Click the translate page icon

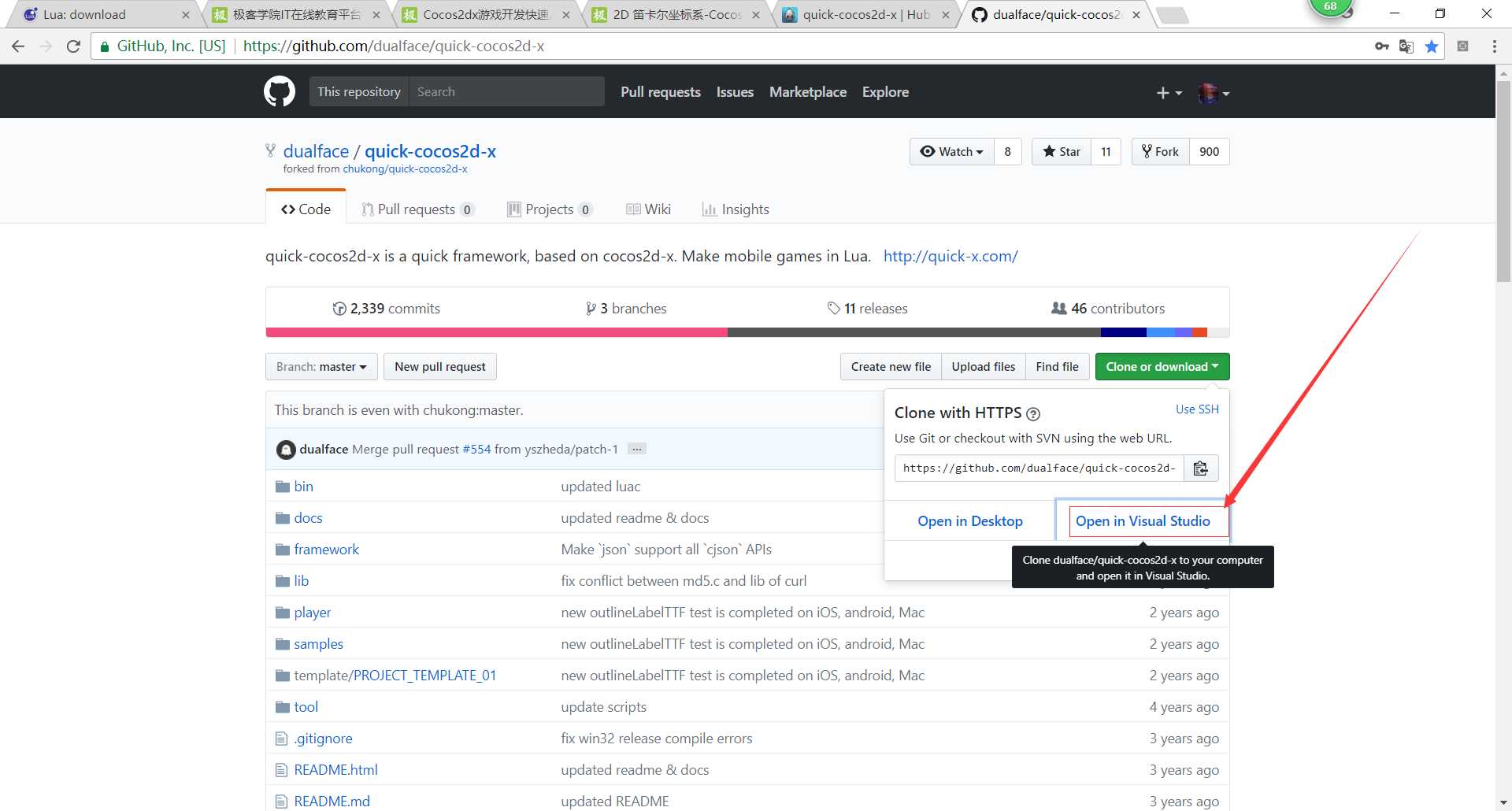1406,46
